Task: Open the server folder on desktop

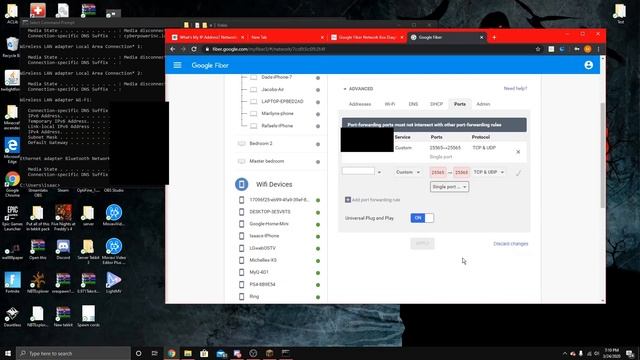Action: [x=88, y=216]
